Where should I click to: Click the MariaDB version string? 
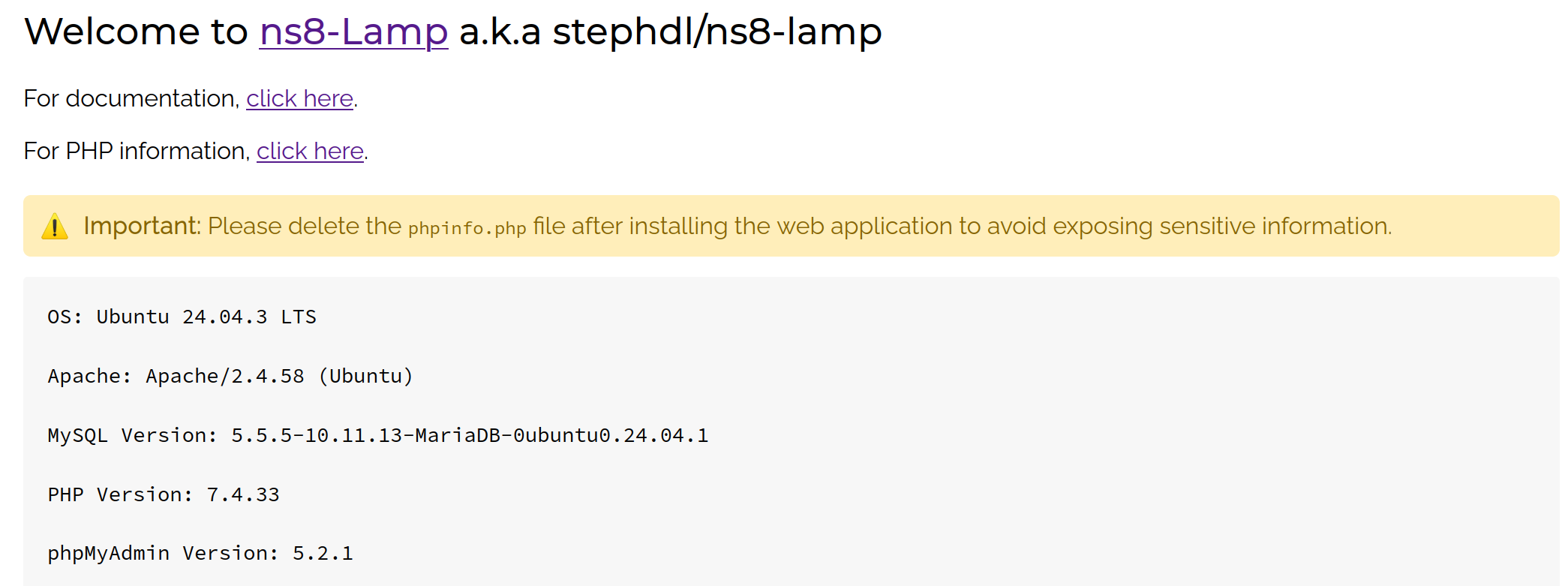coord(469,435)
